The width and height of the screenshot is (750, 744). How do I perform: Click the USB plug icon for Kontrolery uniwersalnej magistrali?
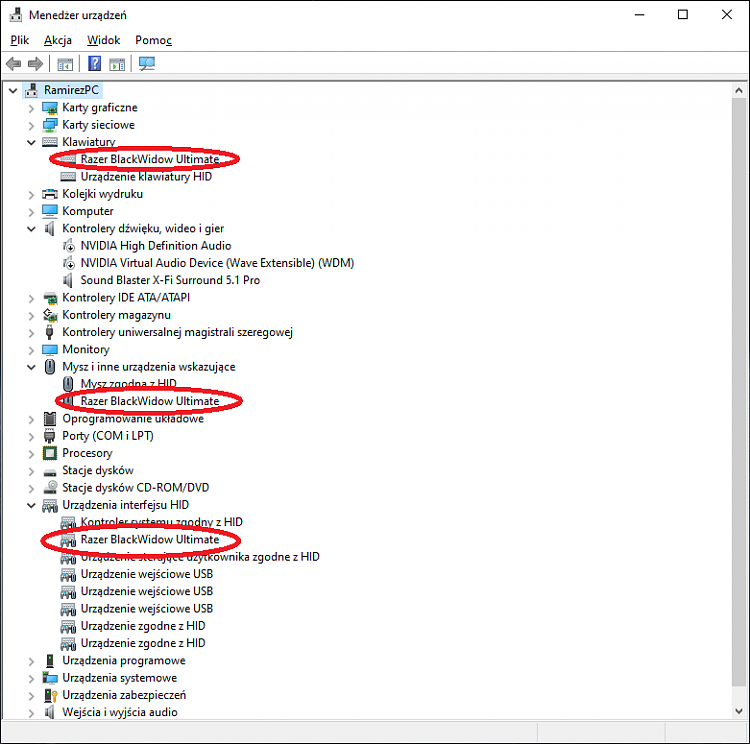pyautogui.click(x=50, y=332)
